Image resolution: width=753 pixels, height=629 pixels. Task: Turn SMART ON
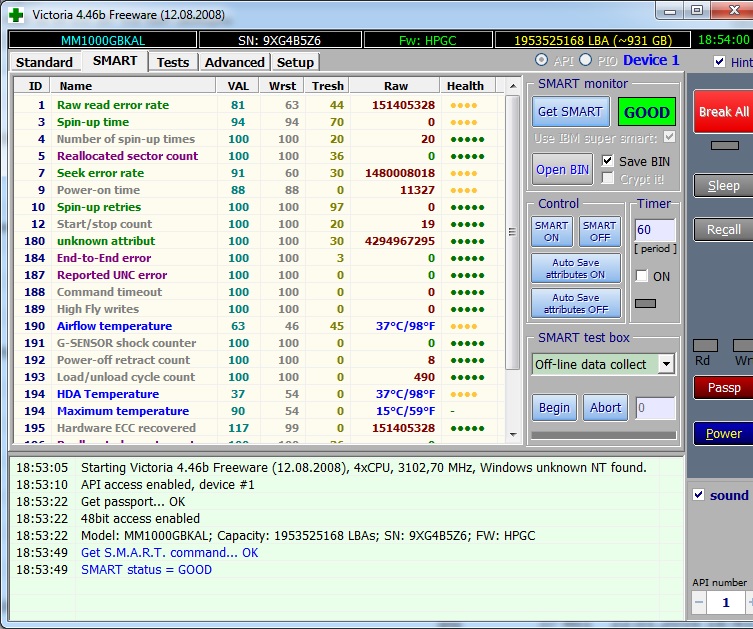[551, 231]
